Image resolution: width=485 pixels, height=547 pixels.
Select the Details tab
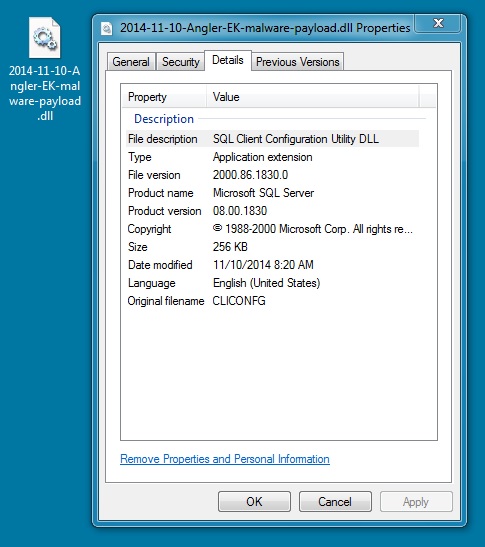tap(227, 60)
